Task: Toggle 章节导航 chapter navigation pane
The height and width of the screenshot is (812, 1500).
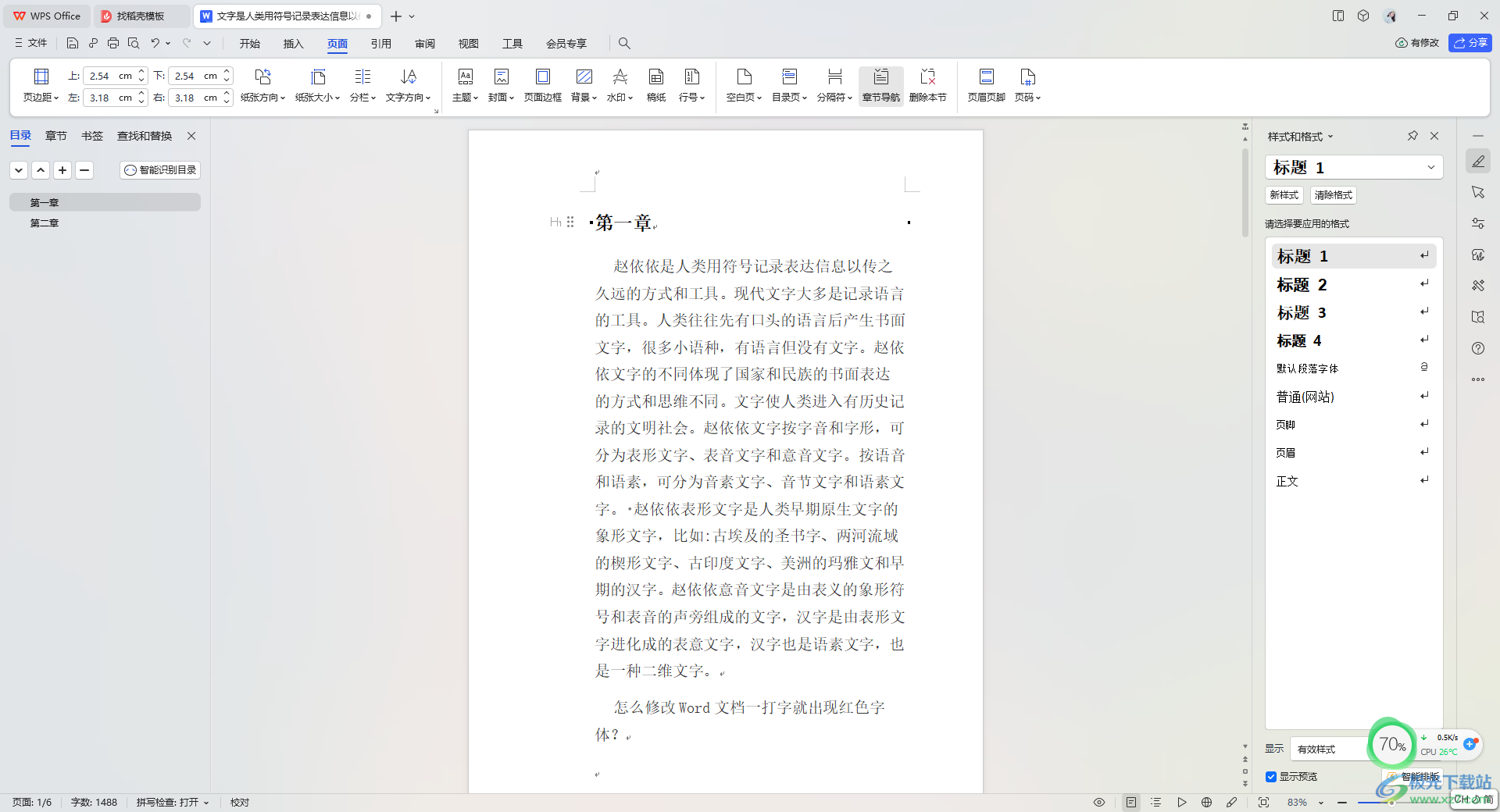Action: (880, 85)
